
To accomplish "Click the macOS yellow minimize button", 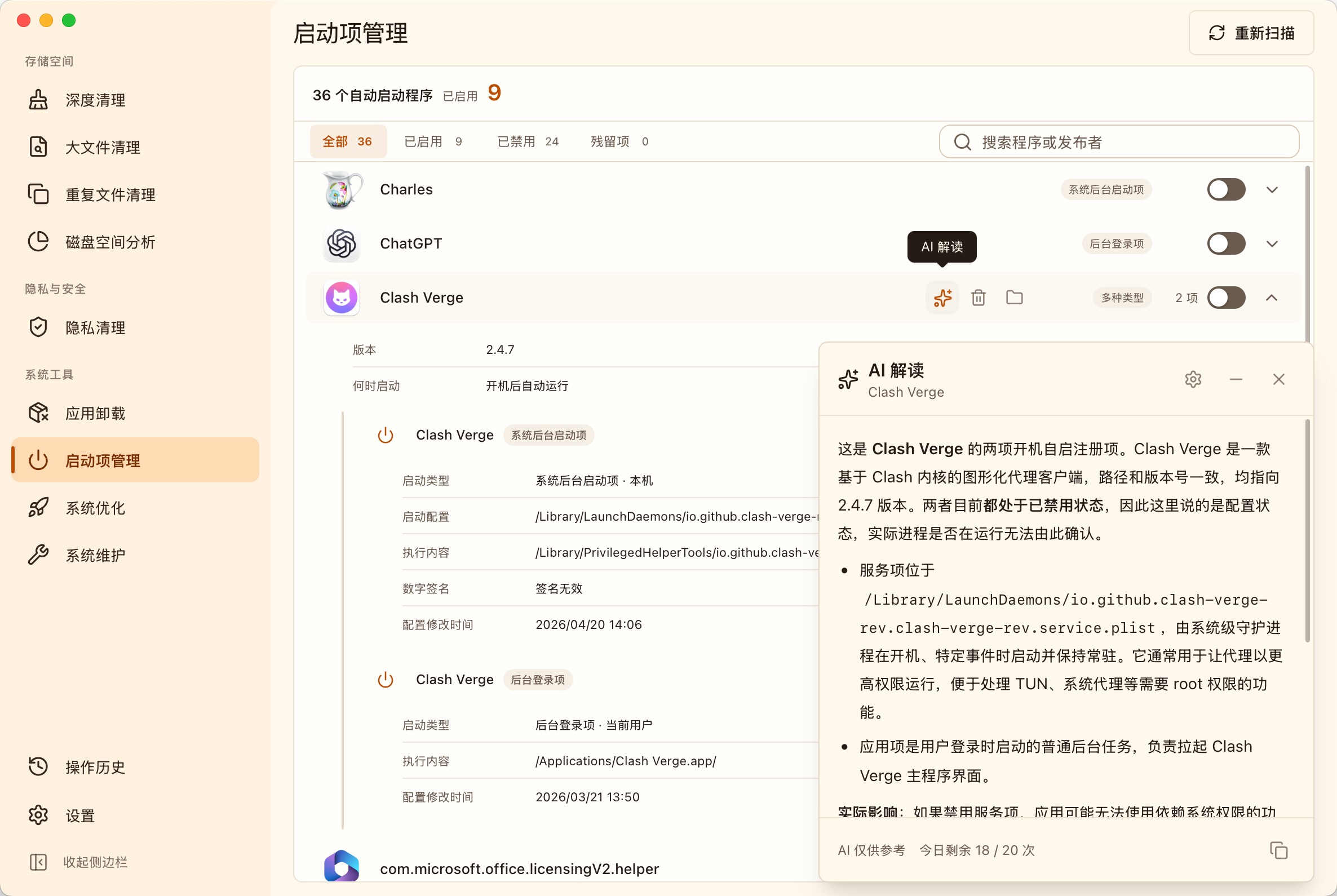I will point(46,21).
